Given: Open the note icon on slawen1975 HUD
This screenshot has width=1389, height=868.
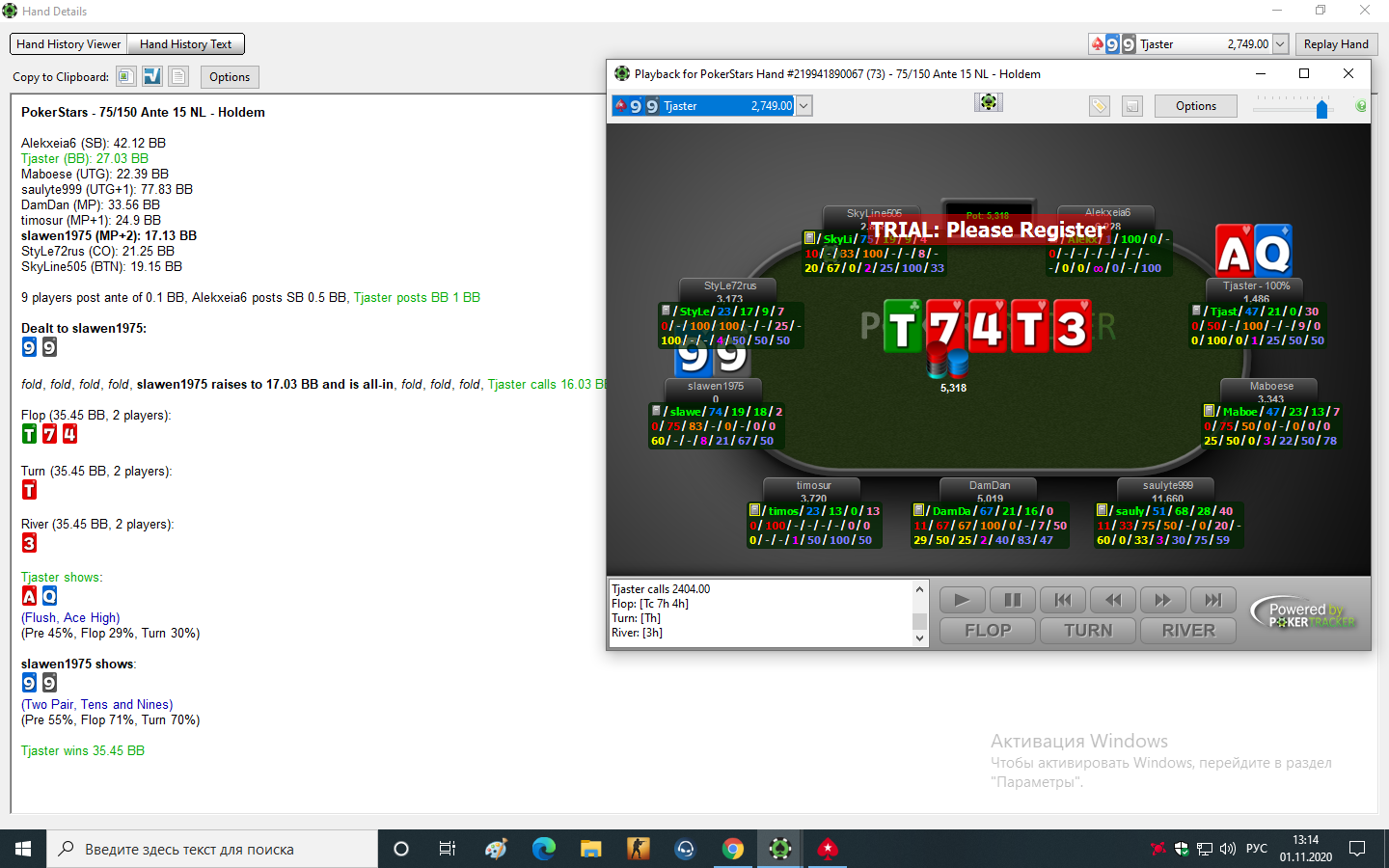Looking at the screenshot, I should pyautogui.click(x=656, y=411).
